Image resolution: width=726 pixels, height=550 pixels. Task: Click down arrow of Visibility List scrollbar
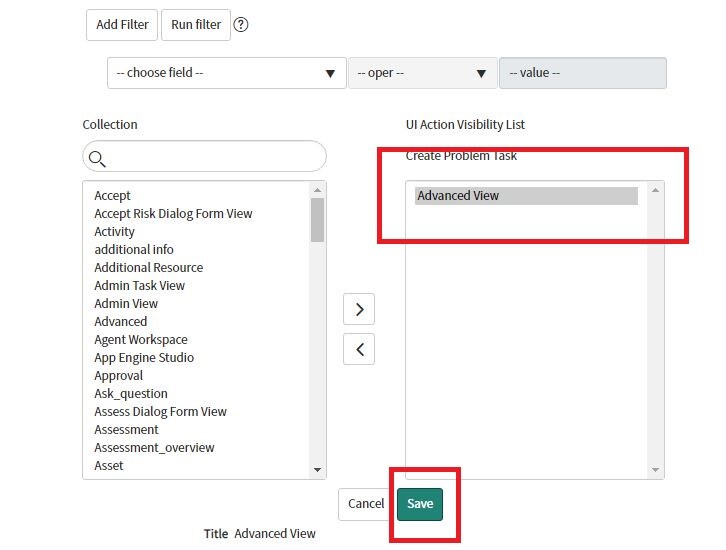point(655,470)
